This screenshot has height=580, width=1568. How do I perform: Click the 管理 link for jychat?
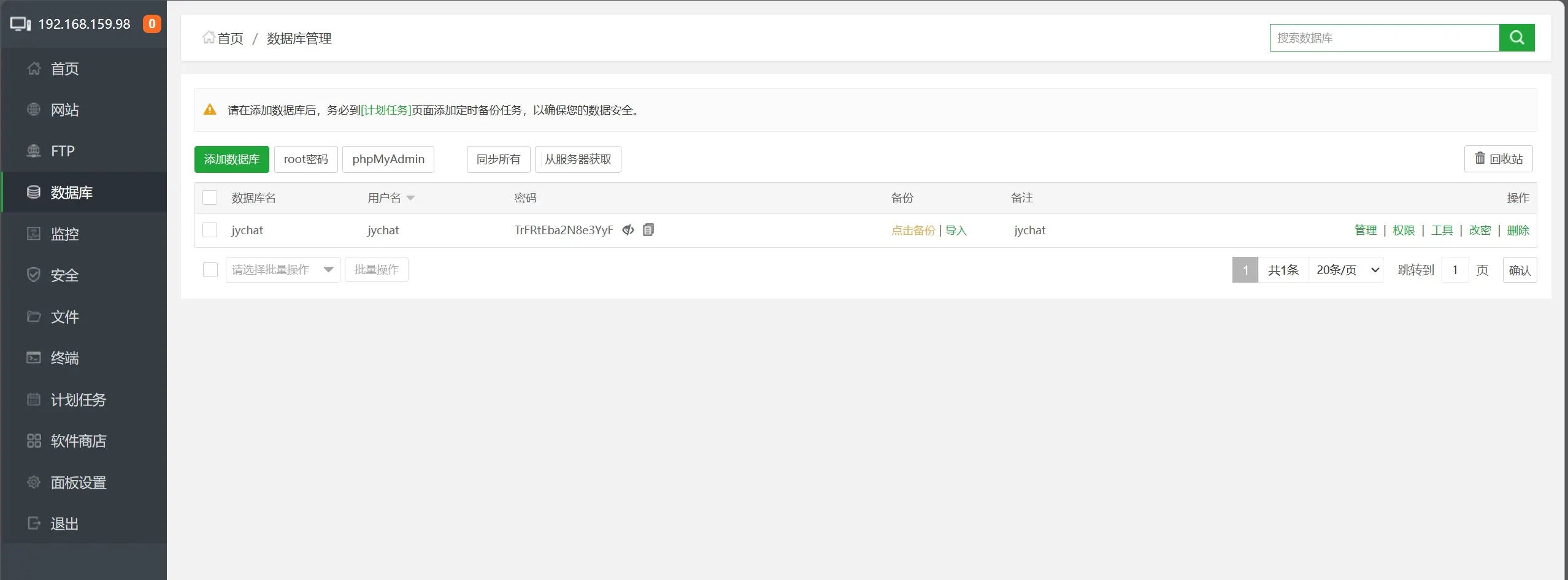click(1365, 230)
